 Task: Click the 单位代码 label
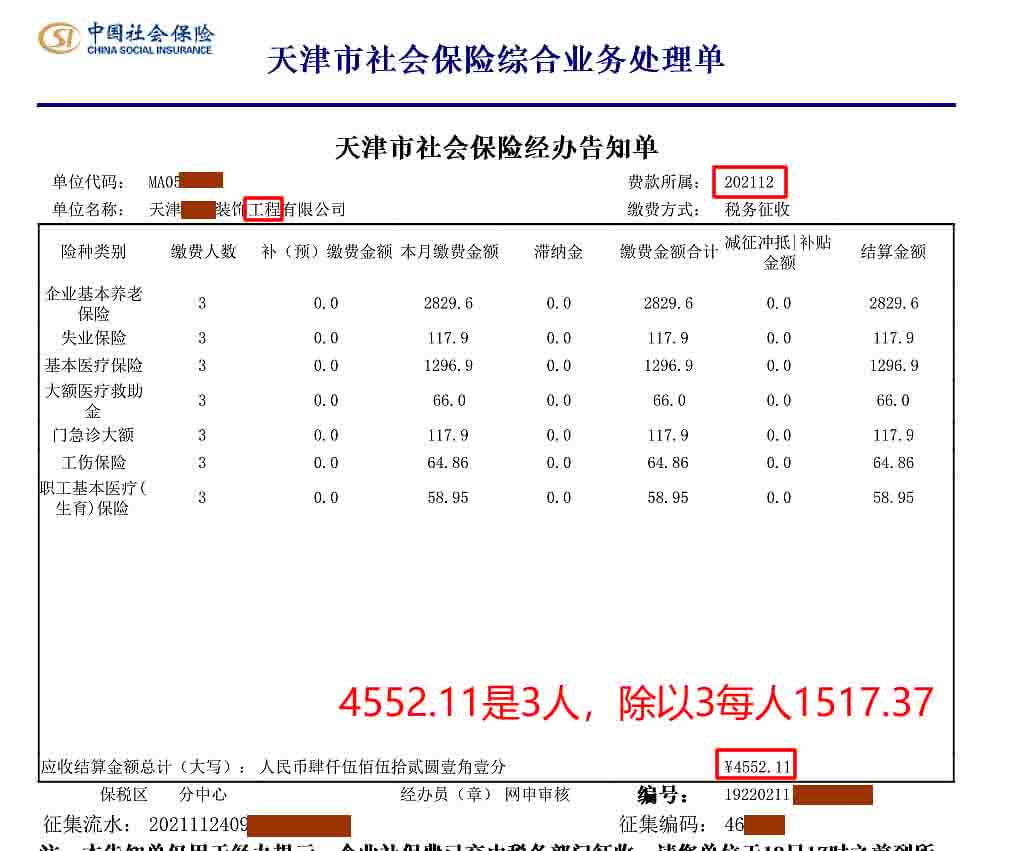click(88, 182)
